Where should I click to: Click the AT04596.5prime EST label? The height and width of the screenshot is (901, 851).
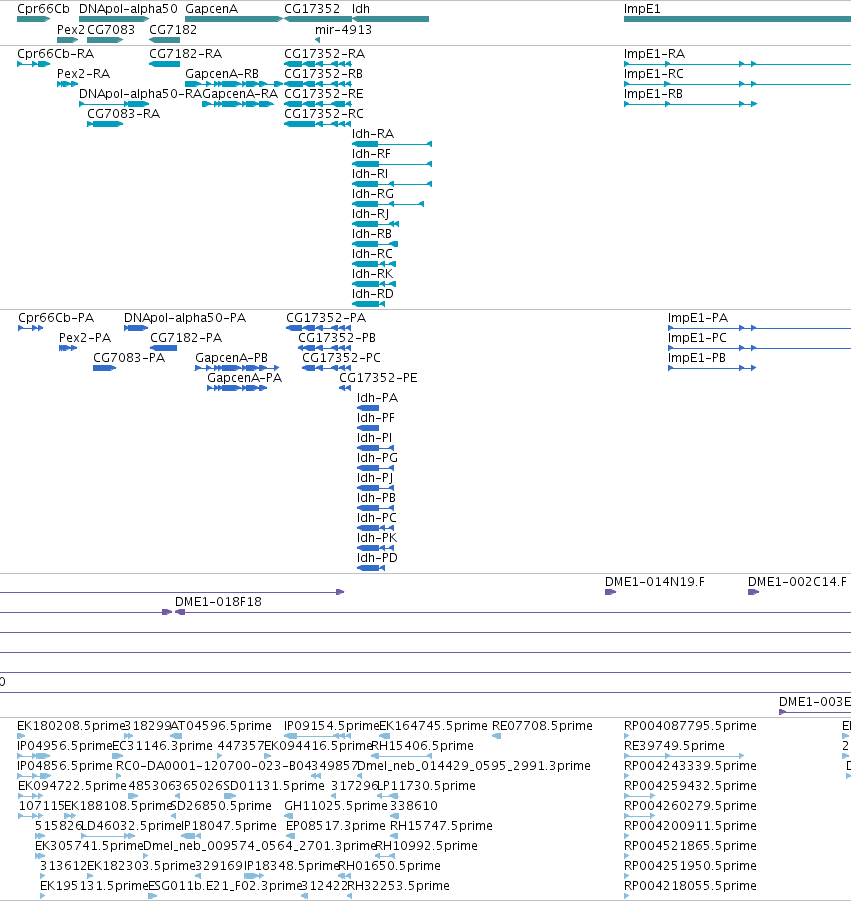point(221,726)
